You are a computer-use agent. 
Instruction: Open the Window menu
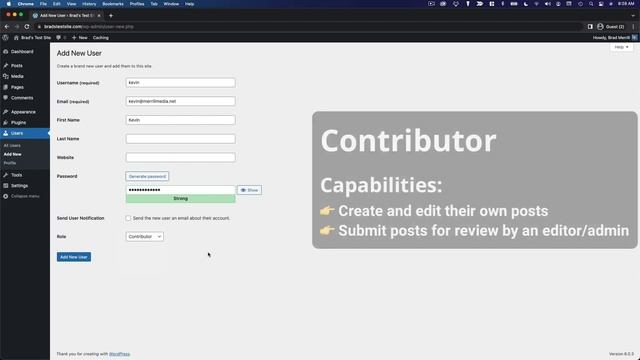click(x=171, y=4)
